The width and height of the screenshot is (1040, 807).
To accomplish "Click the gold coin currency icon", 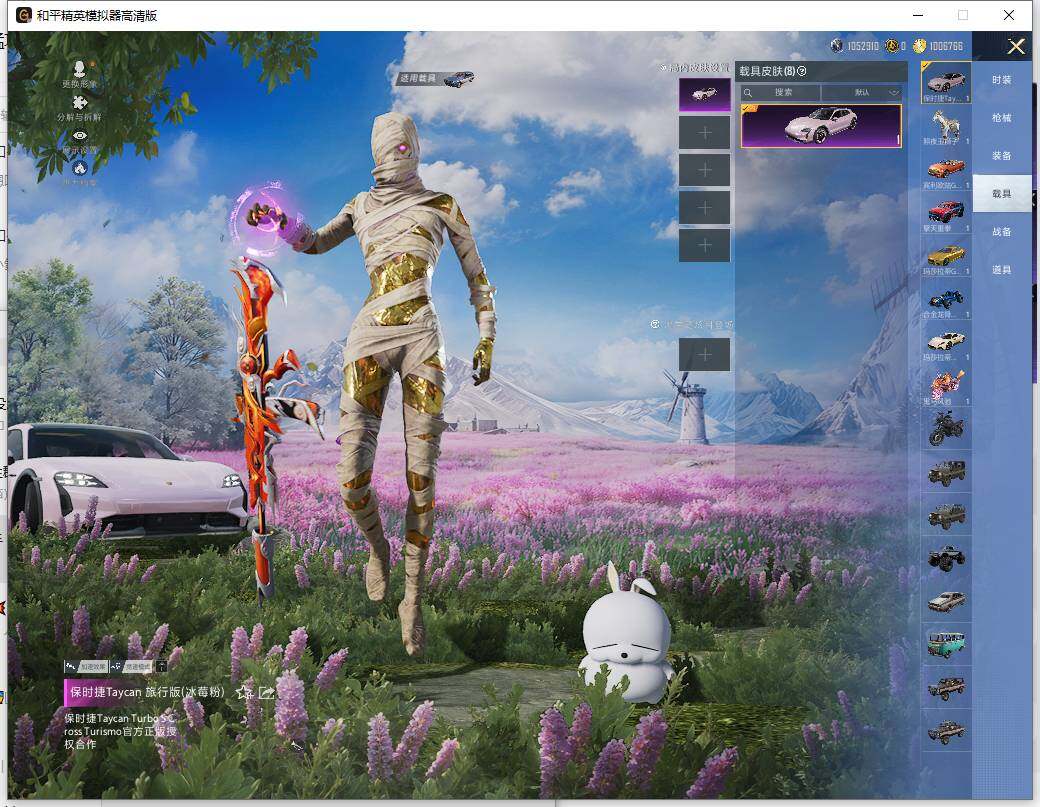I will (x=920, y=46).
